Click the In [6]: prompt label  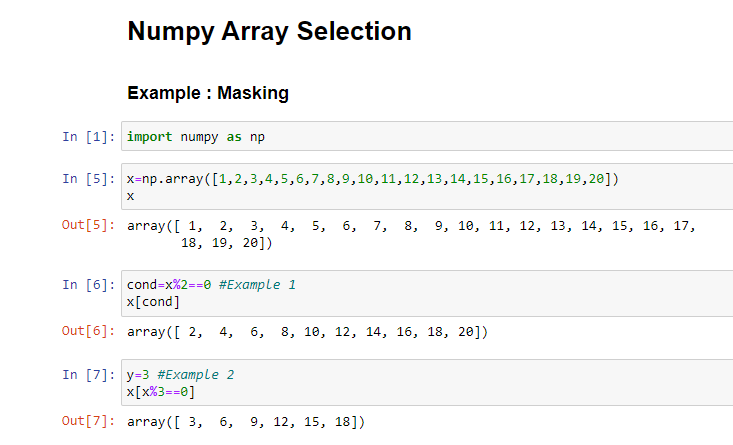tap(89, 285)
